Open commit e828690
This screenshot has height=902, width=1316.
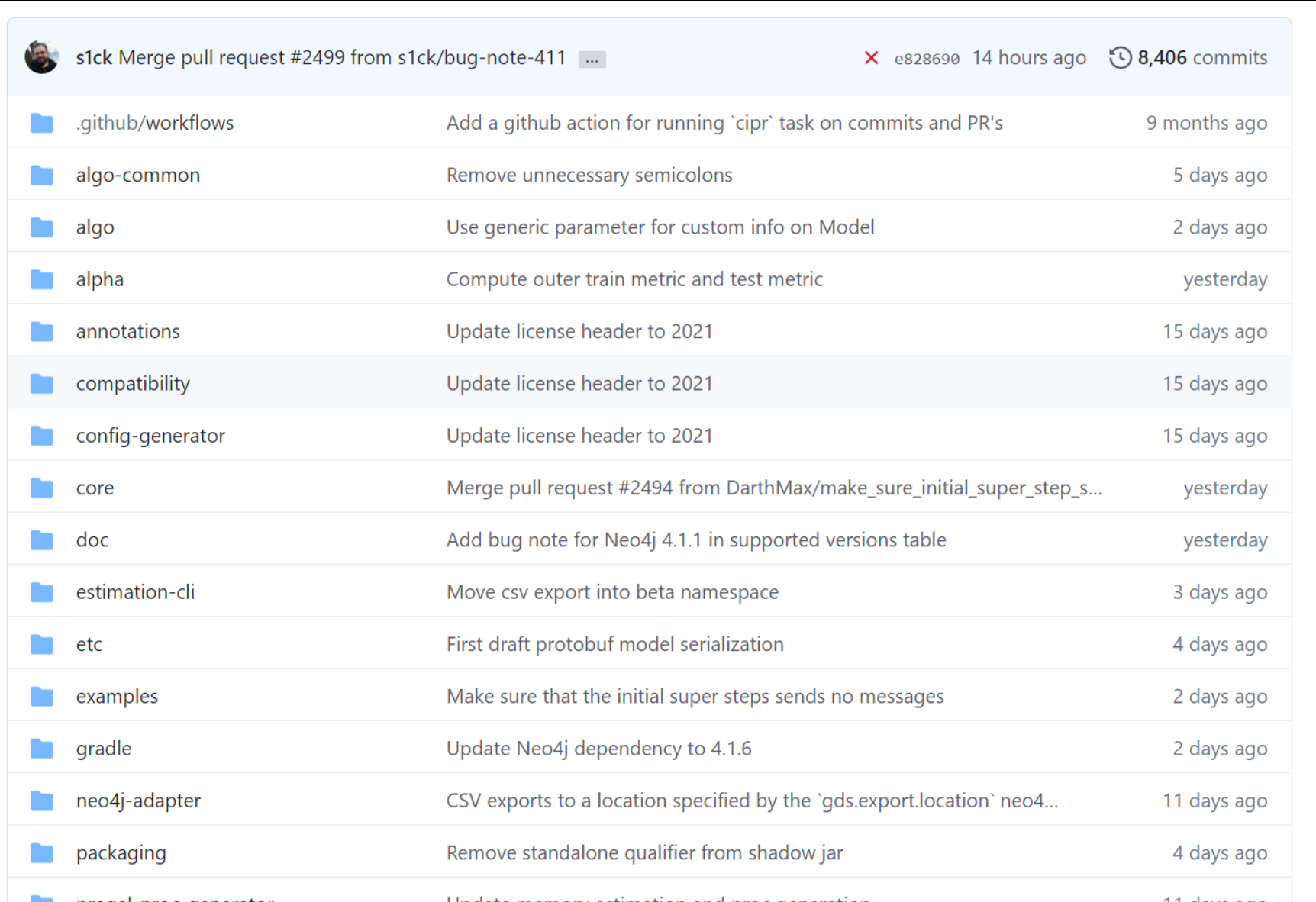[927, 57]
